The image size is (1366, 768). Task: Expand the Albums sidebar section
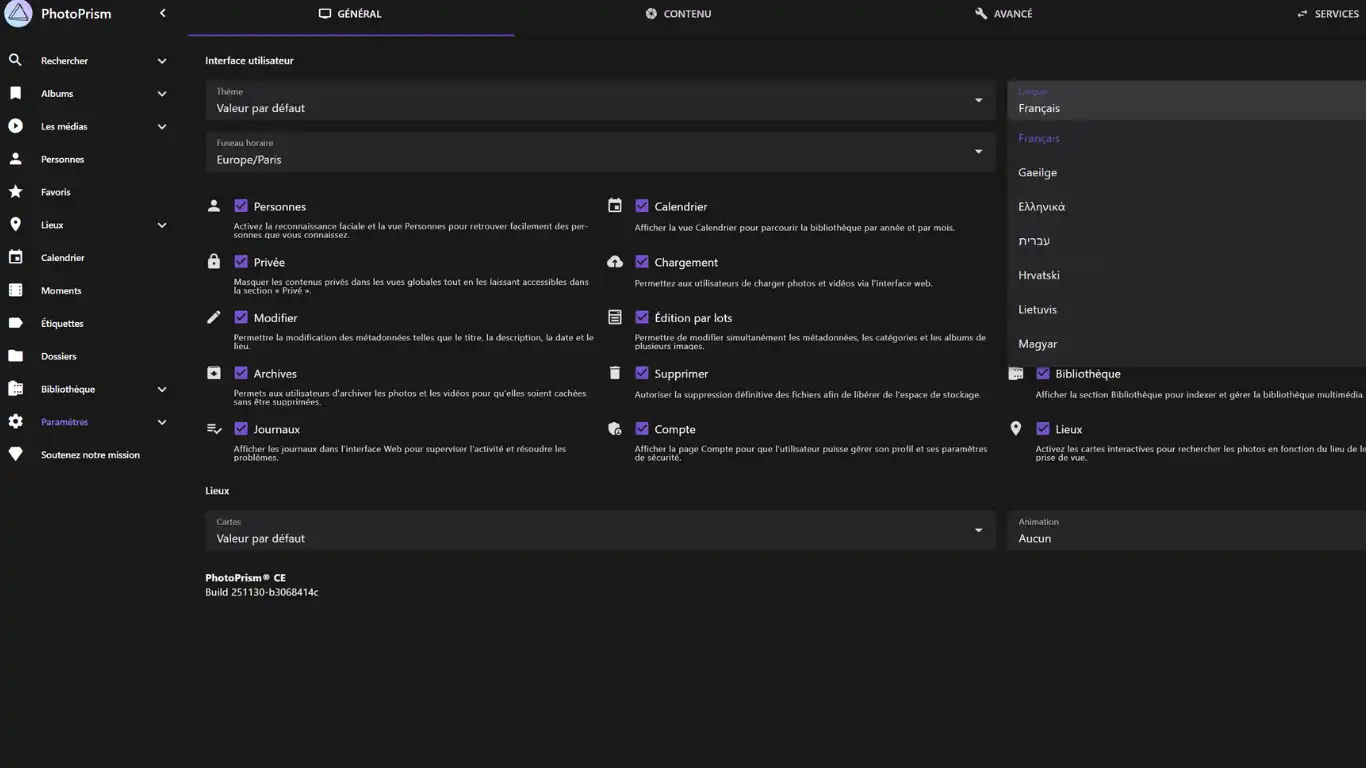point(161,94)
